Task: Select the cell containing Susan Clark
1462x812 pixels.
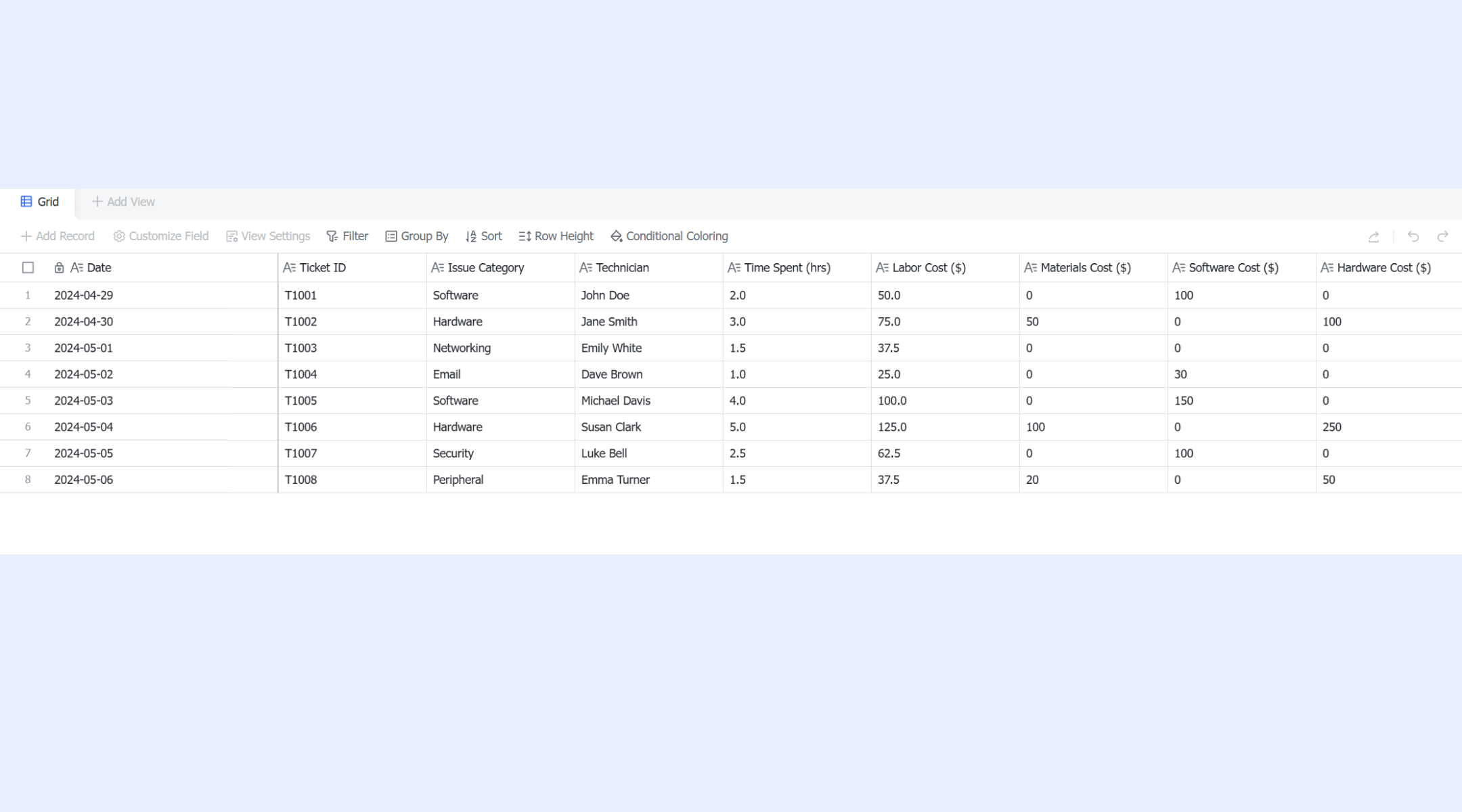Action: pos(649,427)
